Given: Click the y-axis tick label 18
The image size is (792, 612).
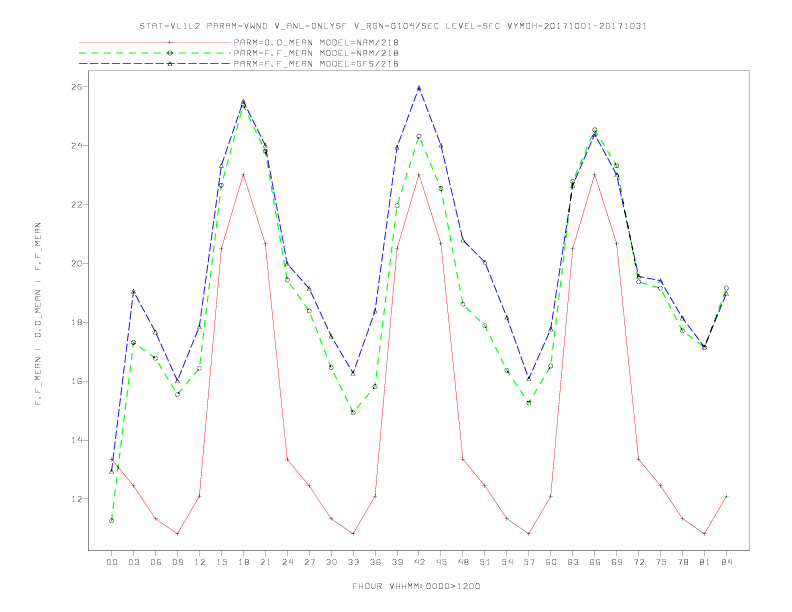Looking at the screenshot, I should pos(77,322).
